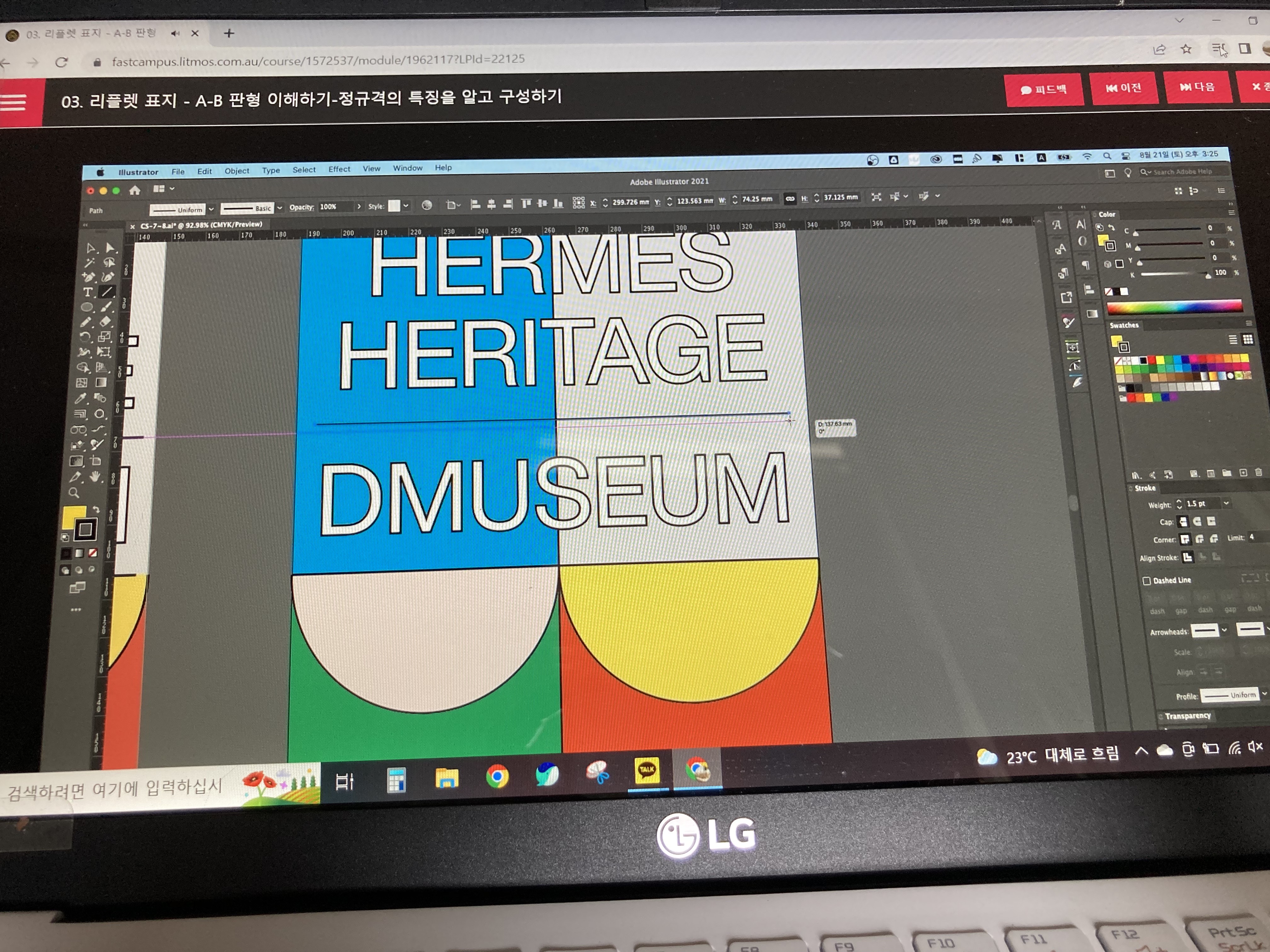Open KakaoTalk from the Windows taskbar
1270x952 pixels.
coord(647,771)
